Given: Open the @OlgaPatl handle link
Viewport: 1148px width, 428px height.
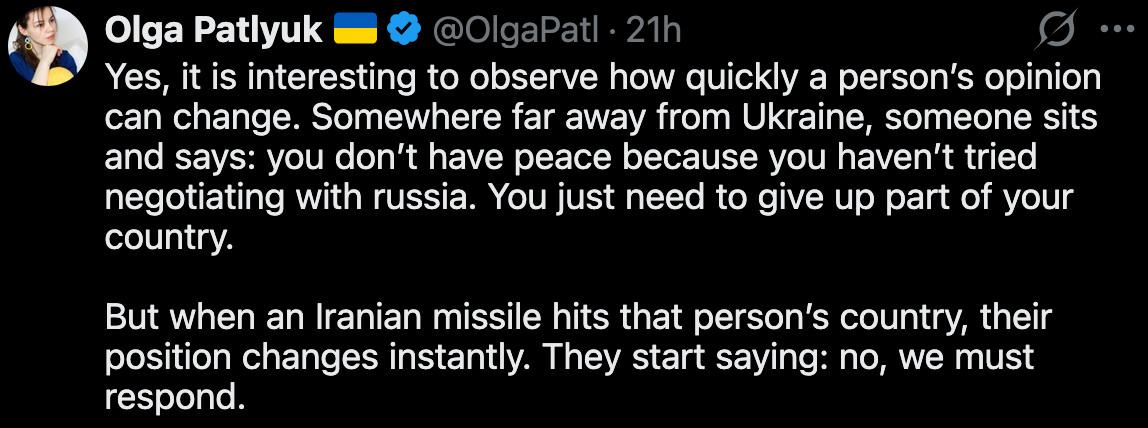Looking at the screenshot, I should click(517, 31).
